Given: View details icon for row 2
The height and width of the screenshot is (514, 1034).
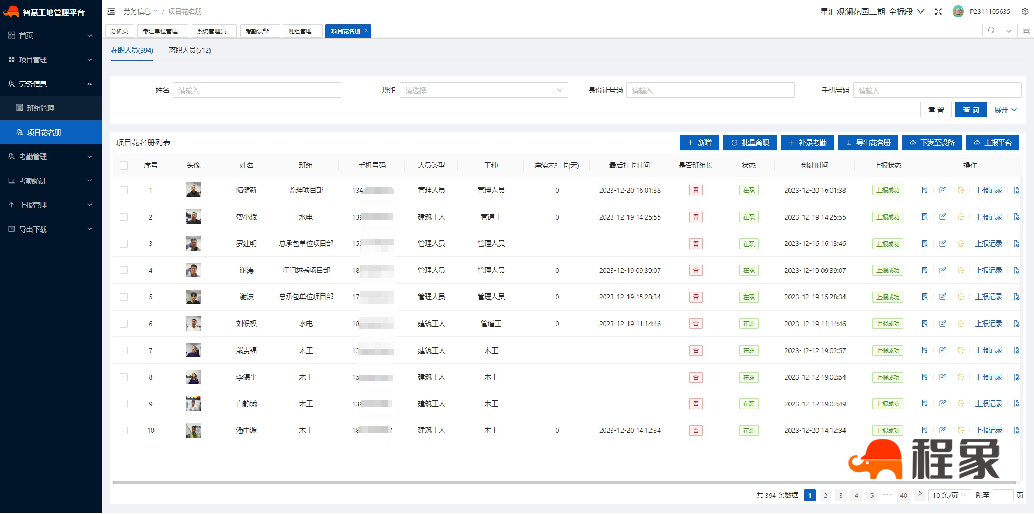Looking at the screenshot, I should 925,216.
